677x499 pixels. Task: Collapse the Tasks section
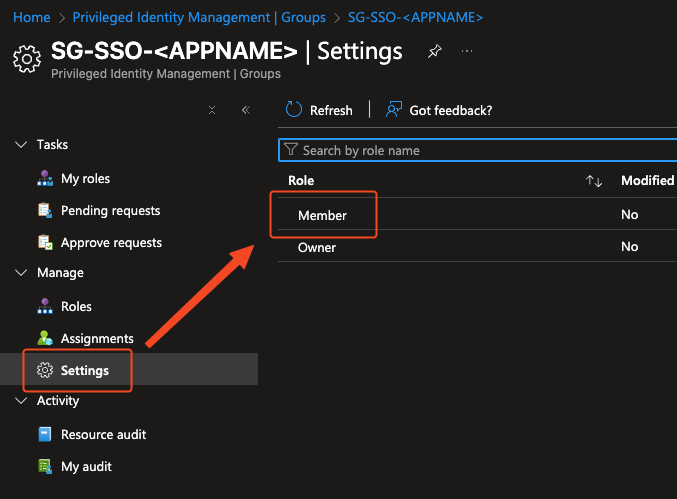click(21, 145)
